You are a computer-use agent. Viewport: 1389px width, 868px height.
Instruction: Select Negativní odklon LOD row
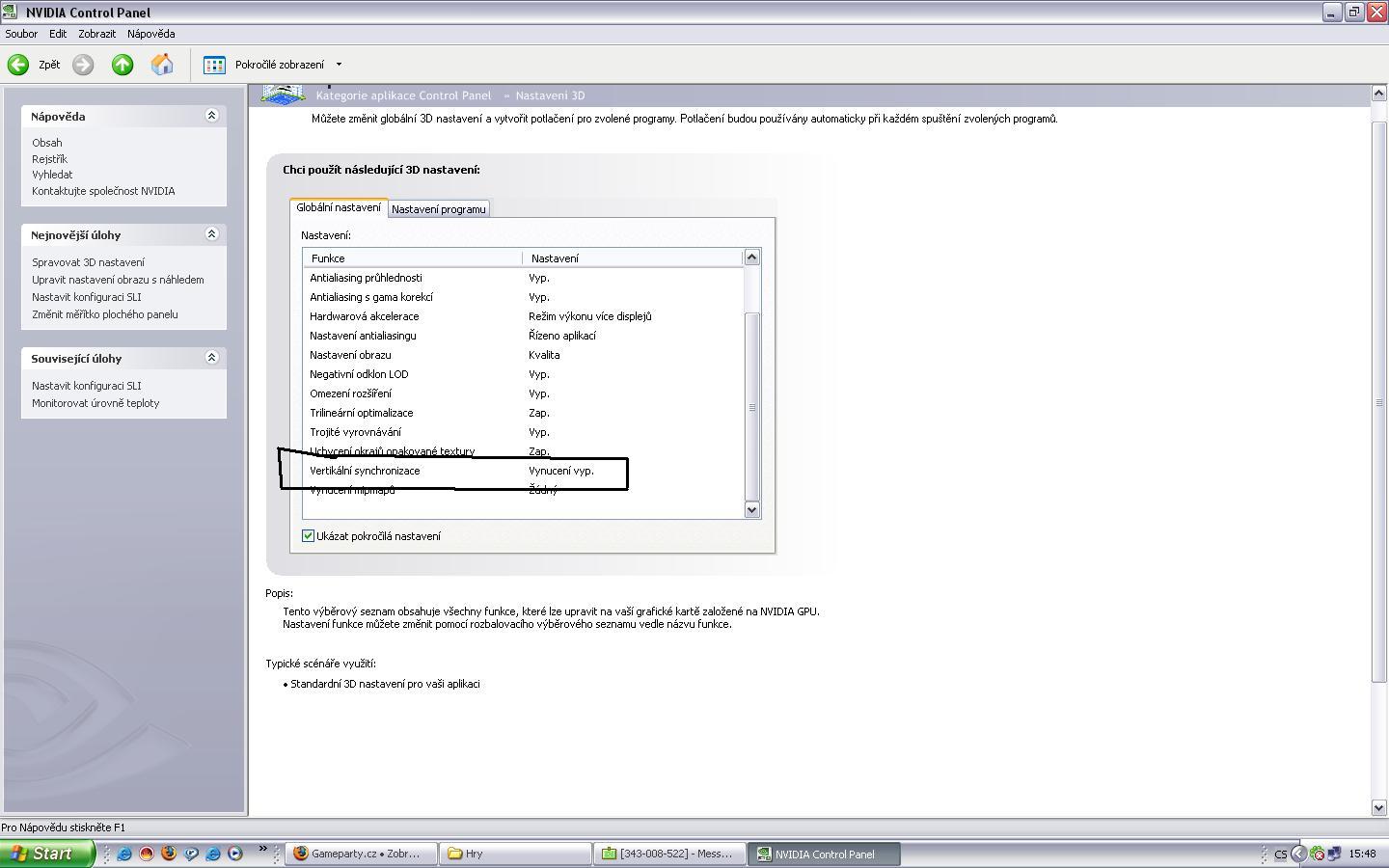tap(524, 374)
